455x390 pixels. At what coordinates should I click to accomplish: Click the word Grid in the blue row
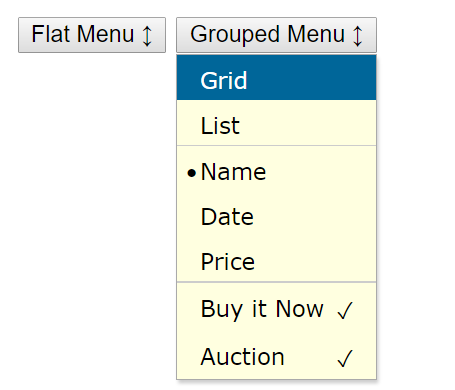tap(224, 80)
